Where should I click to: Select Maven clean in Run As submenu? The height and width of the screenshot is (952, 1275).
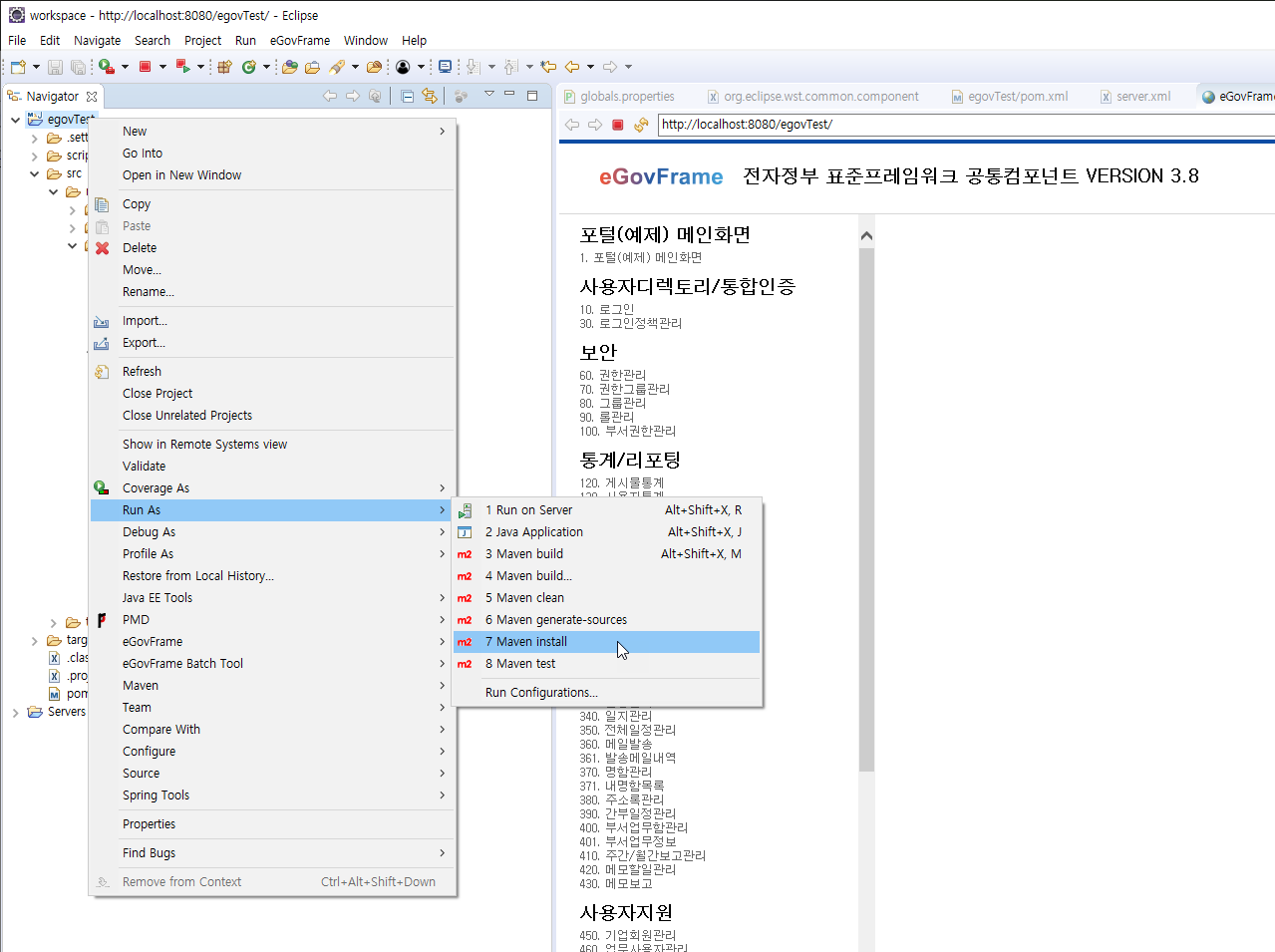click(x=606, y=598)
